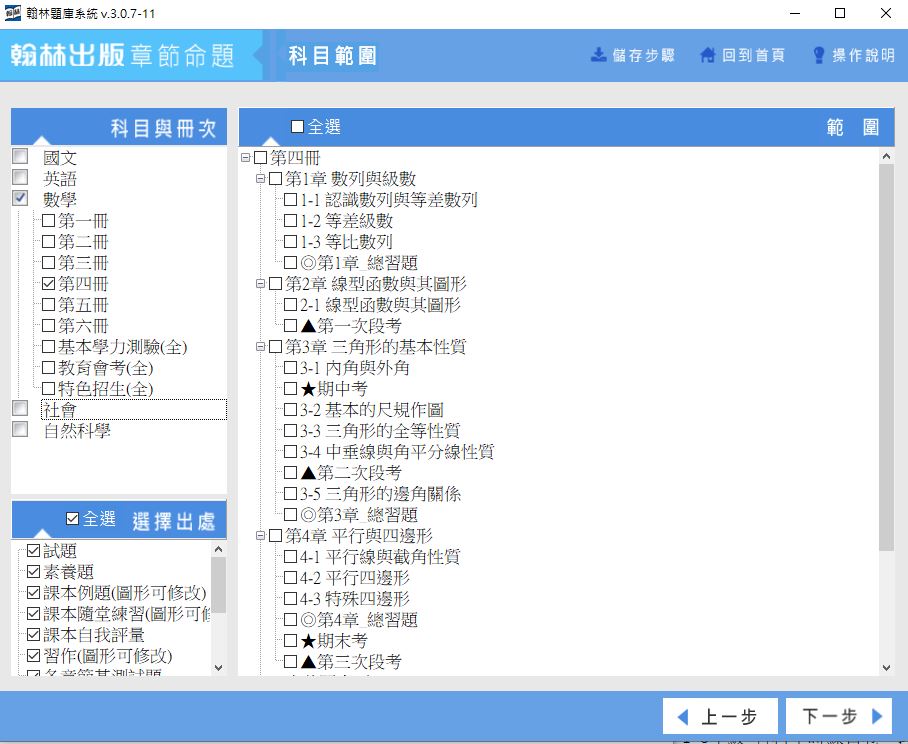Check 3-5 三角形的邊角關係

click(291, 494)
